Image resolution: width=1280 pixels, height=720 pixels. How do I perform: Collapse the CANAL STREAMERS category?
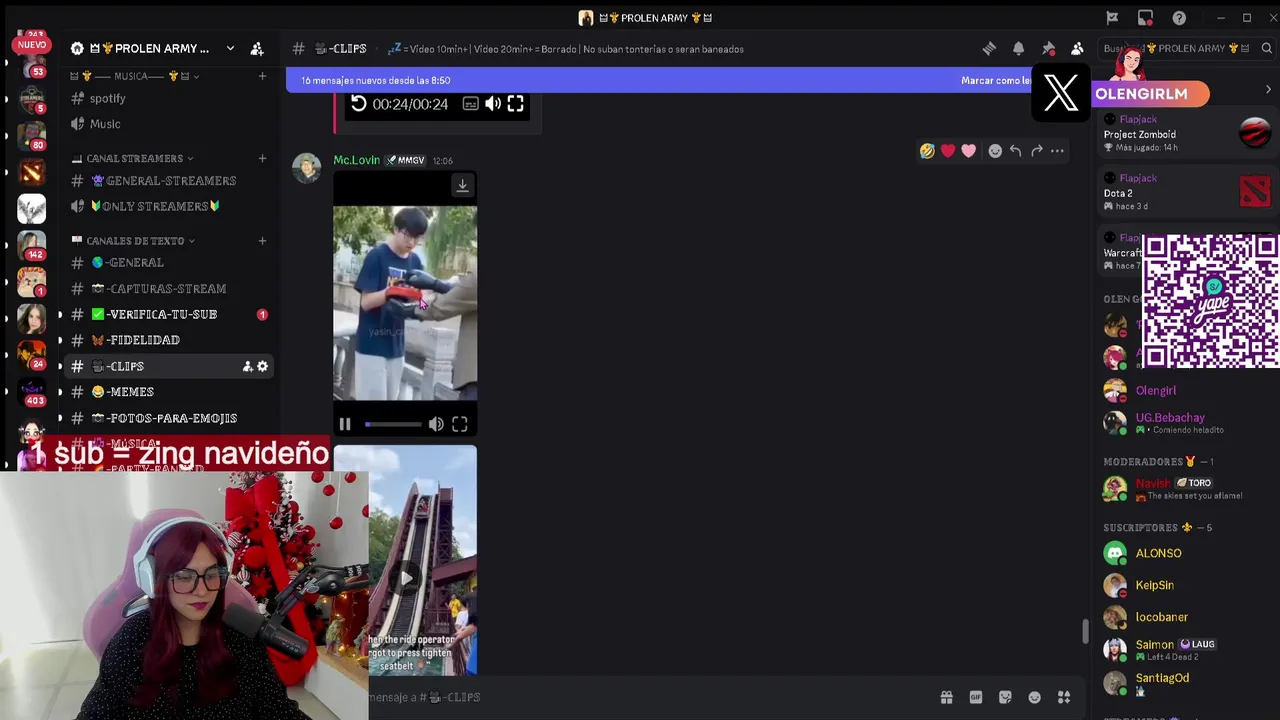click(133, 158)
